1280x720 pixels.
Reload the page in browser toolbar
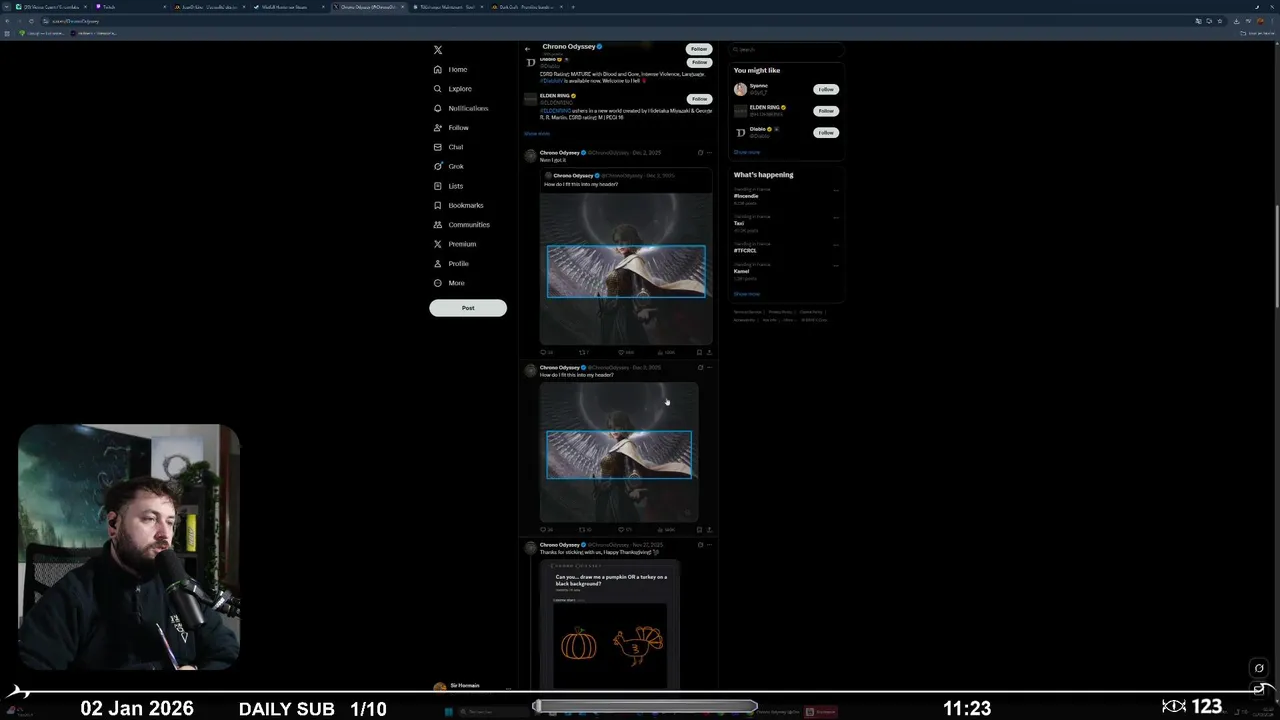pos(31,20)
